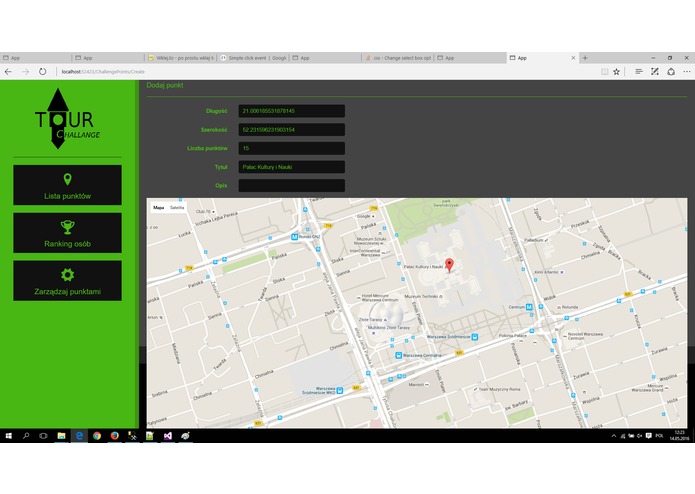The image size is (695, 494).
Task: Open Lista punktów from sidebar
Action: point(67,185)
